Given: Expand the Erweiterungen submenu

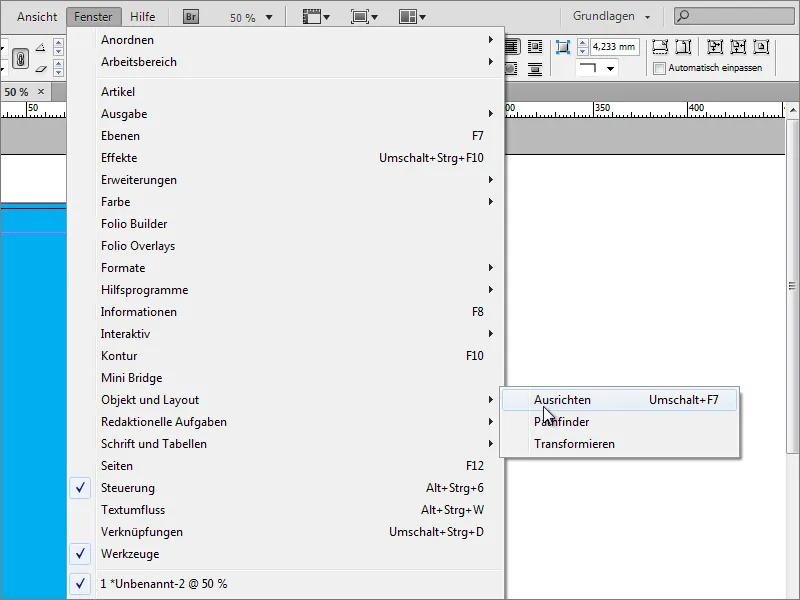Looking at the screenshot, I should (287, 180).
